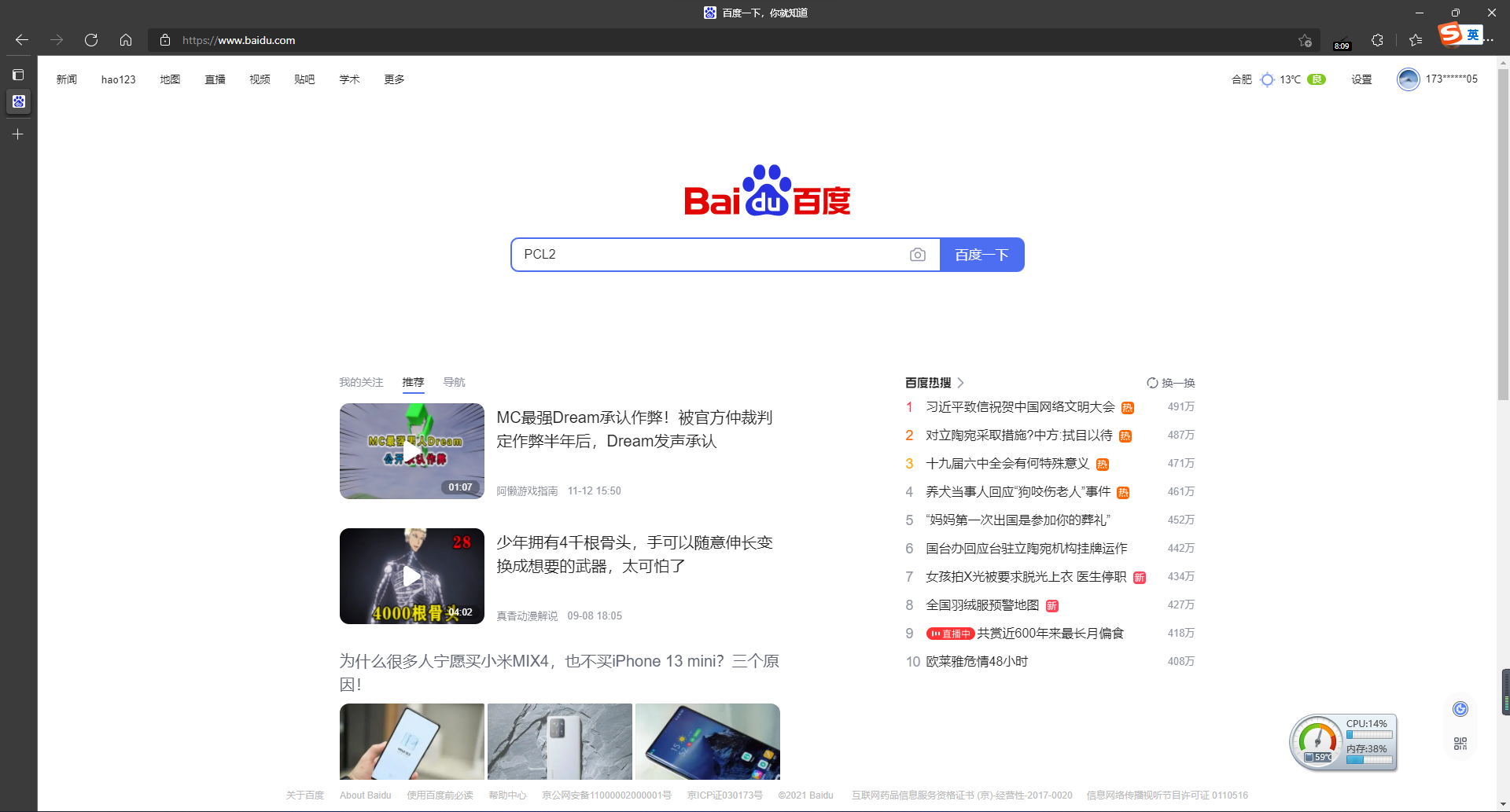Expand 百度热搜 chevron arrow
This screenshot has height=812, width=1510.
pyautogui.click(x=961, y=383)
